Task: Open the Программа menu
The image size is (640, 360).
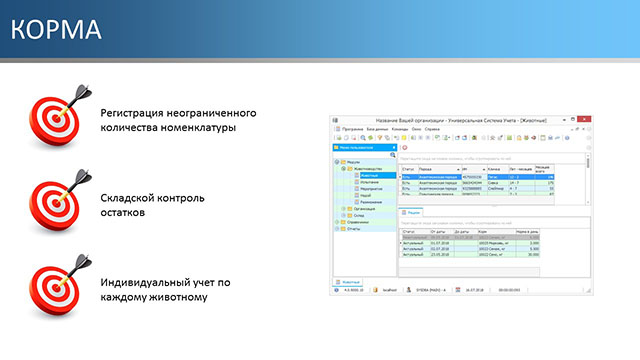Action: pos(352,129)
